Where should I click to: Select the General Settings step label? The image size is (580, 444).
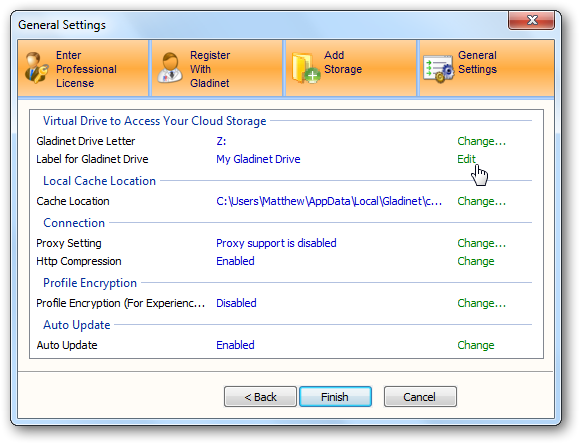pyautogui.click(x=477, y=62)
